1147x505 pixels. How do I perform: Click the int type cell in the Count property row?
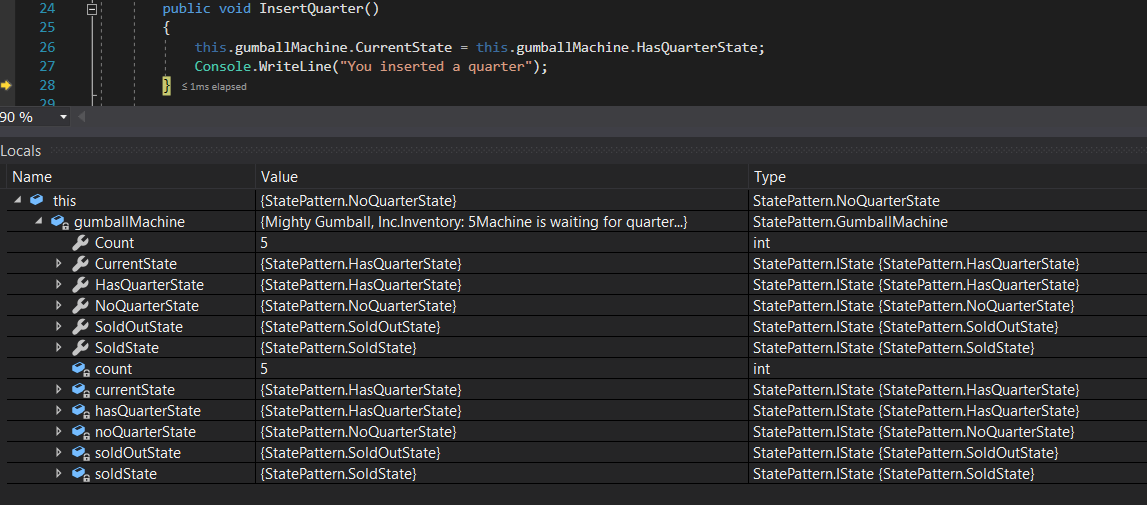pyautogui.click(x=948, y=243)
